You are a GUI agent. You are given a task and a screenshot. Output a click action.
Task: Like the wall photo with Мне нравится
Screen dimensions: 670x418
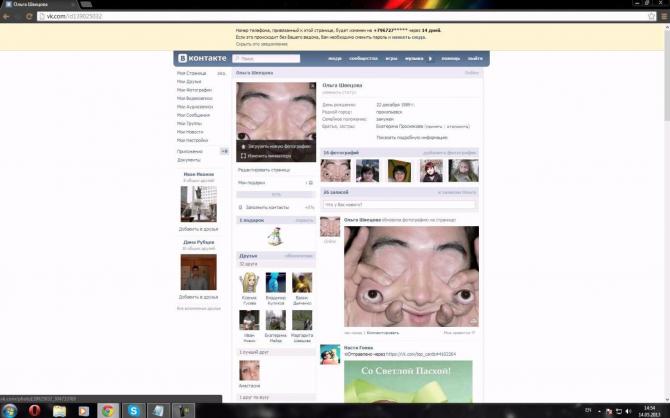[x=458, y=332]
